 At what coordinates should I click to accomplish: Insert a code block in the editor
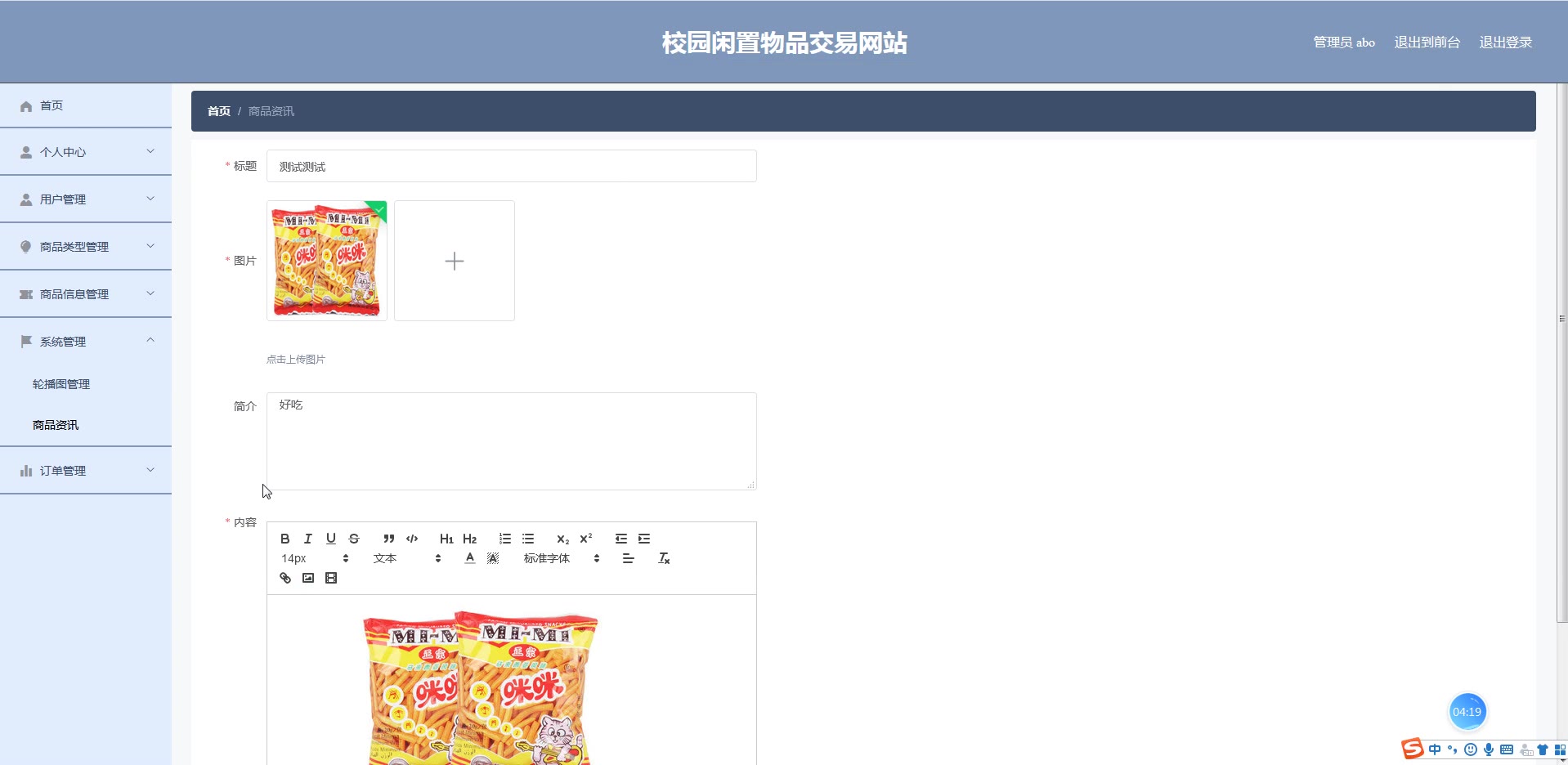[x=412, y=539]
